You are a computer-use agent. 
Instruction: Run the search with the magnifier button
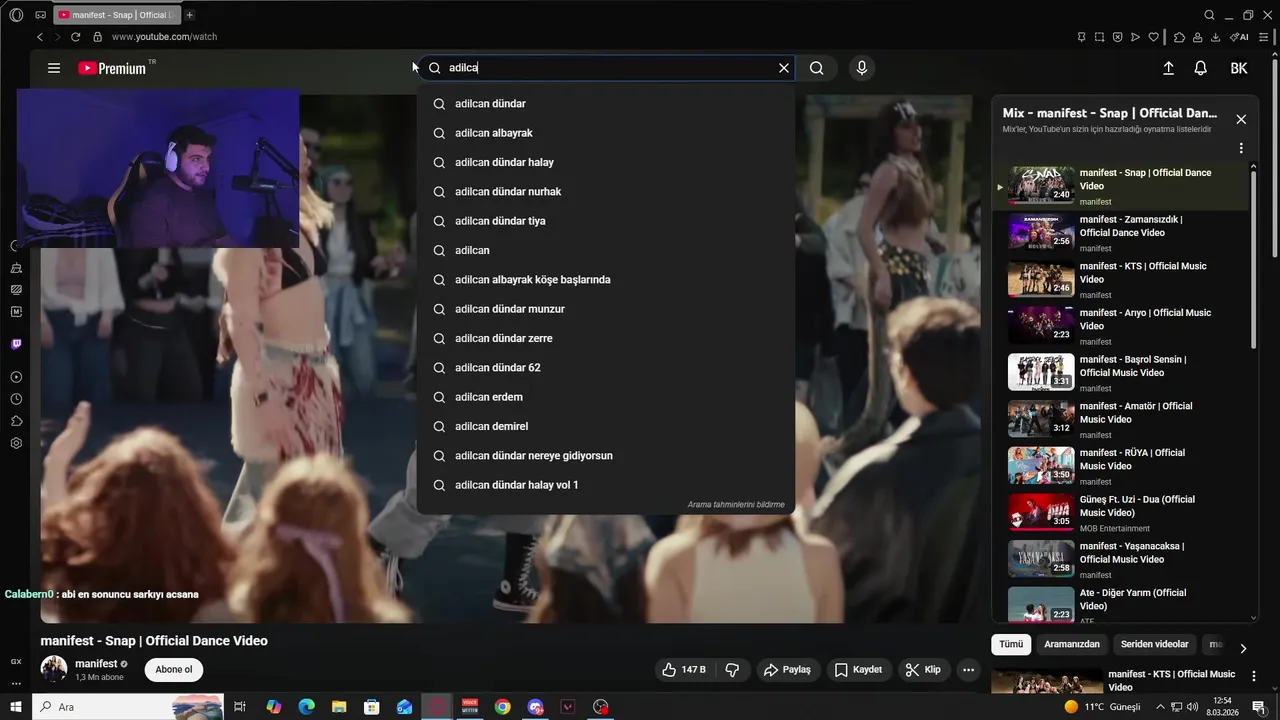pos(817,68)
